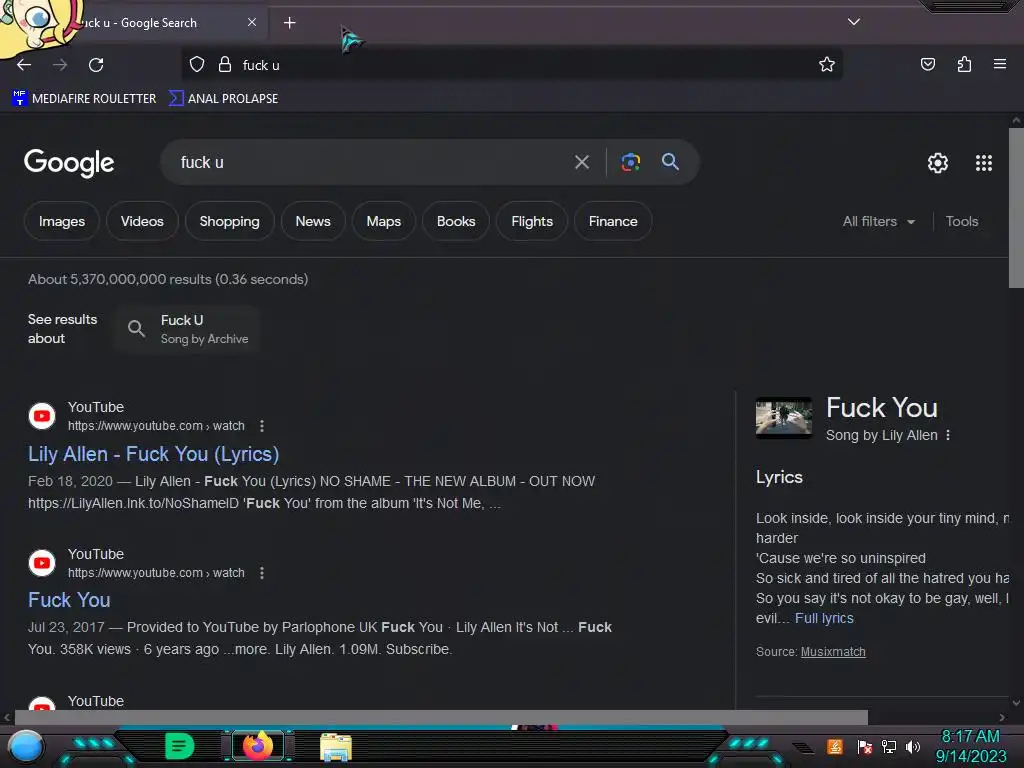Click the horizontal scrollbar right arrow
This screenshot has height=768, width=1024.
1002,718
